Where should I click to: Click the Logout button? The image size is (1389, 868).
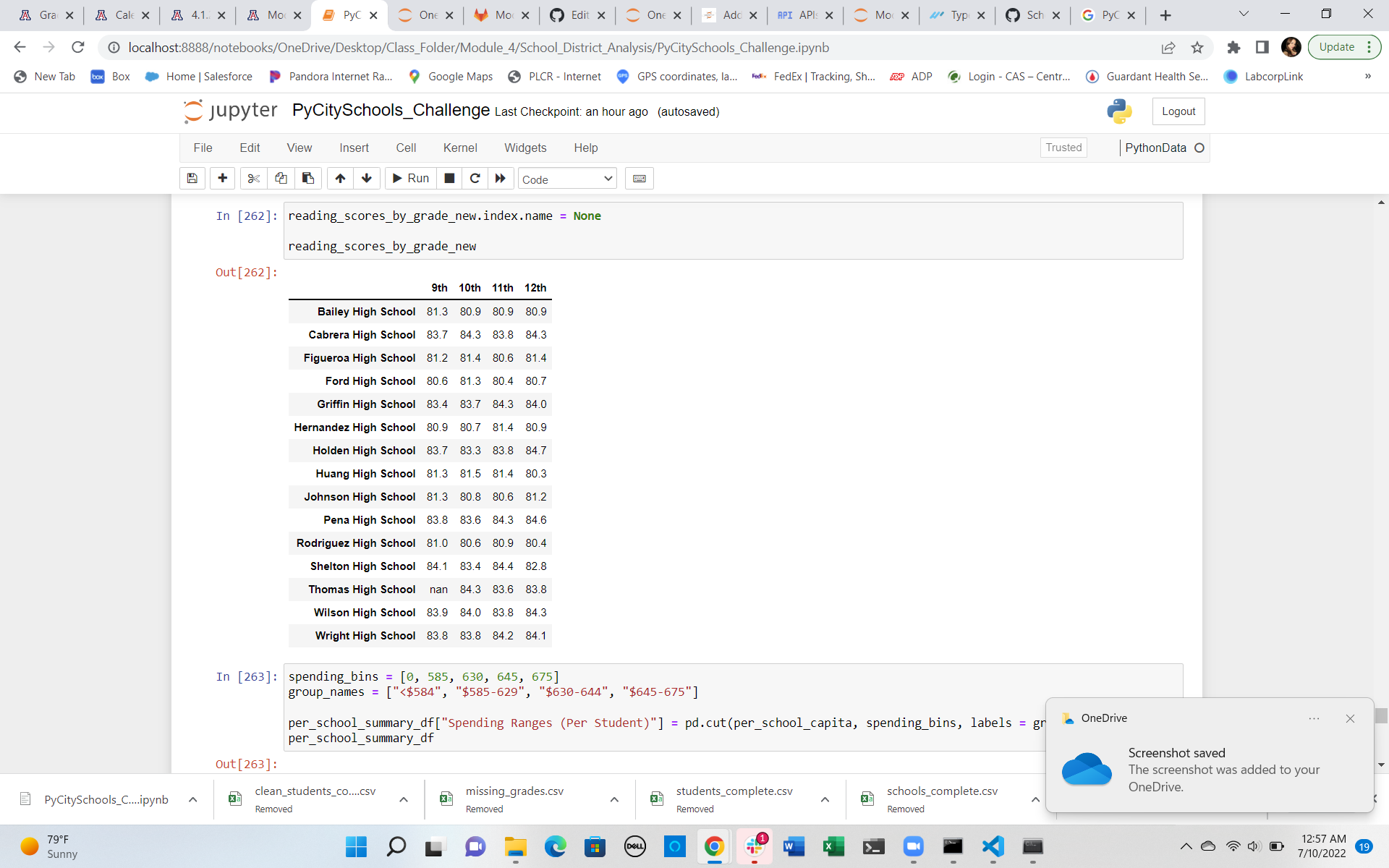[1178, 111]
